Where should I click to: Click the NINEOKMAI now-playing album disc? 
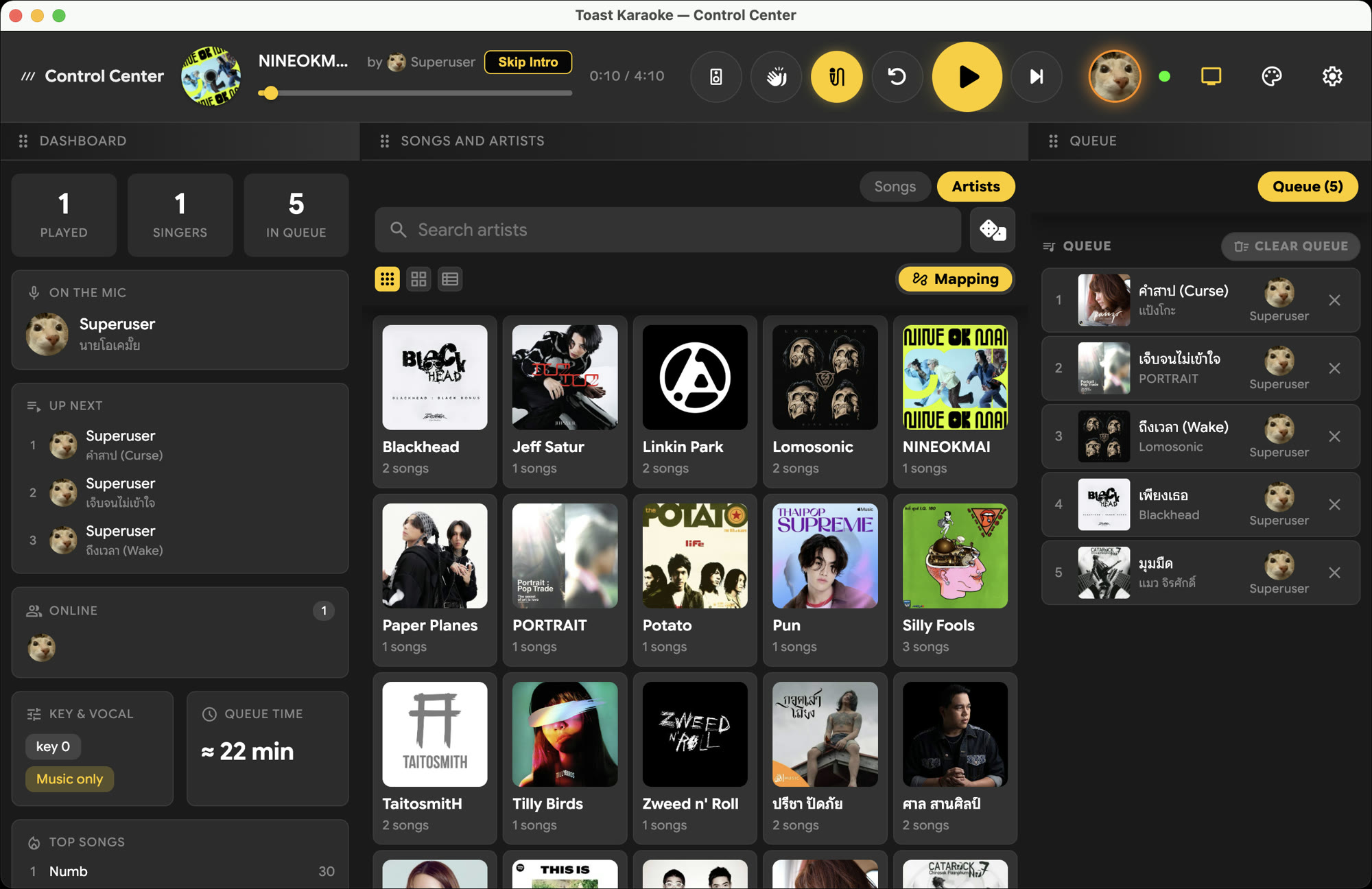(211, 76)
